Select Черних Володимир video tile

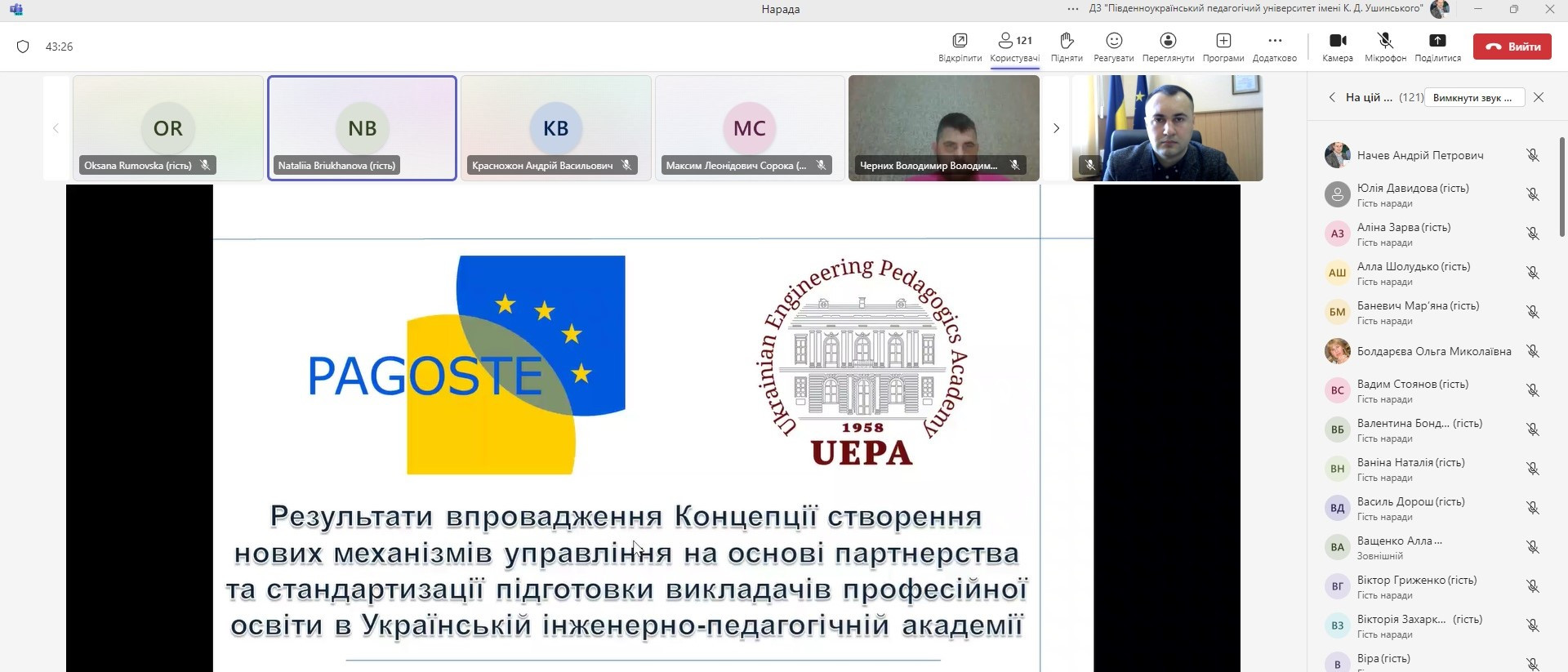[944, 128]
